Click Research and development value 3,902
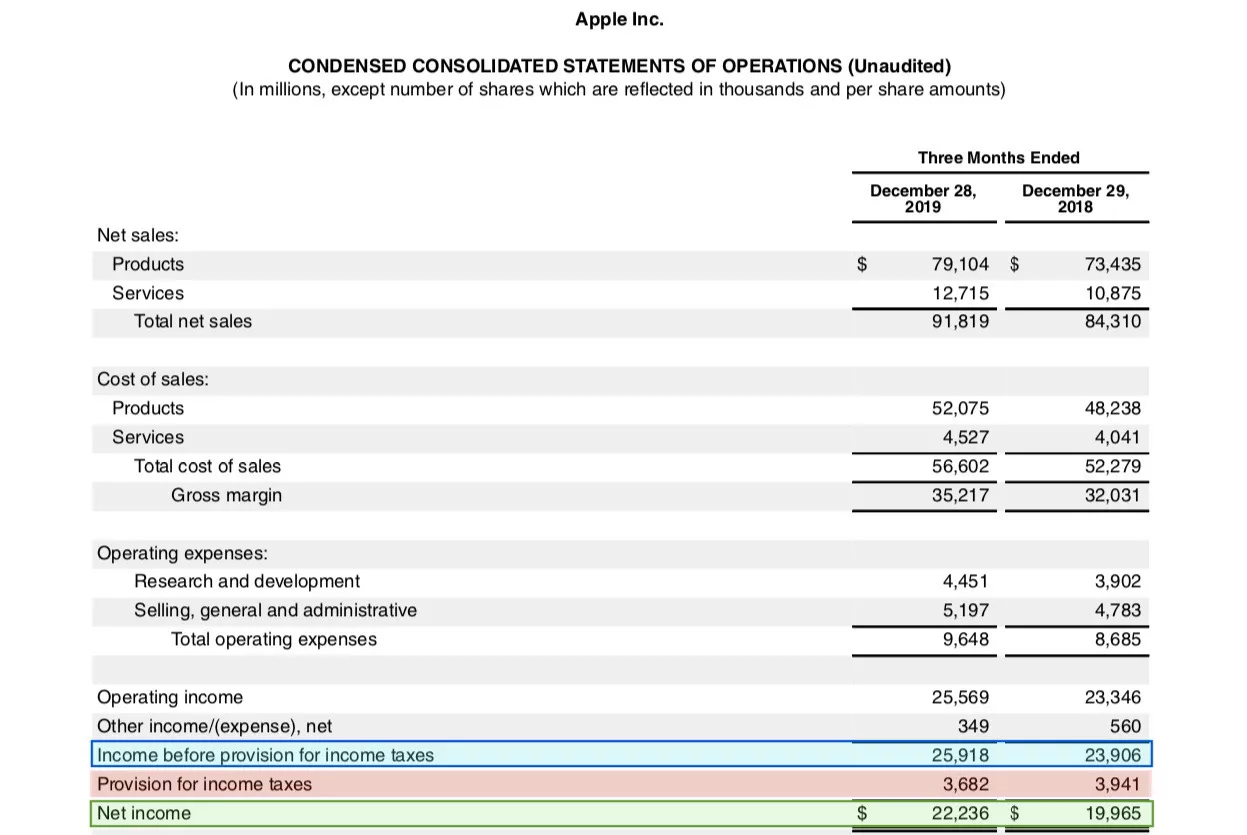The image size is (1247, 835). click(1118, 581)
